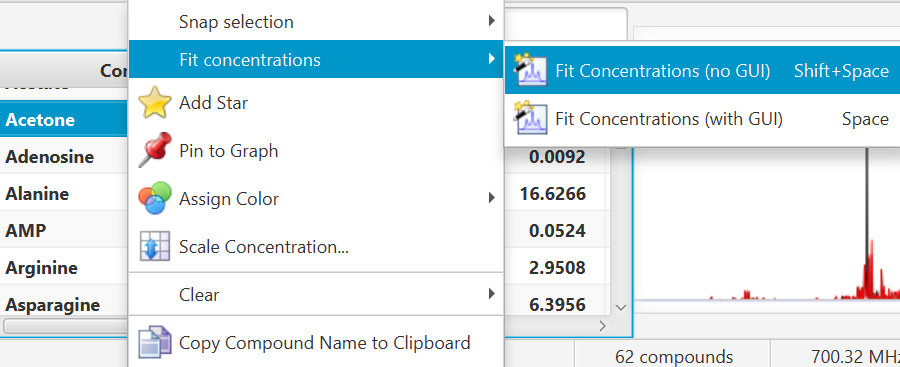
Task: Click the red pushpin Pin to Graph icon
Action: tap(155, 150)
